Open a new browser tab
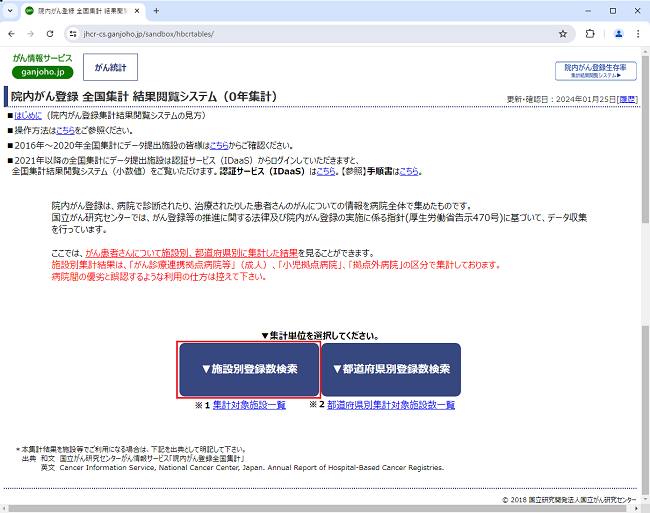This screenshot has width=650, height=513. coord(156,10)
